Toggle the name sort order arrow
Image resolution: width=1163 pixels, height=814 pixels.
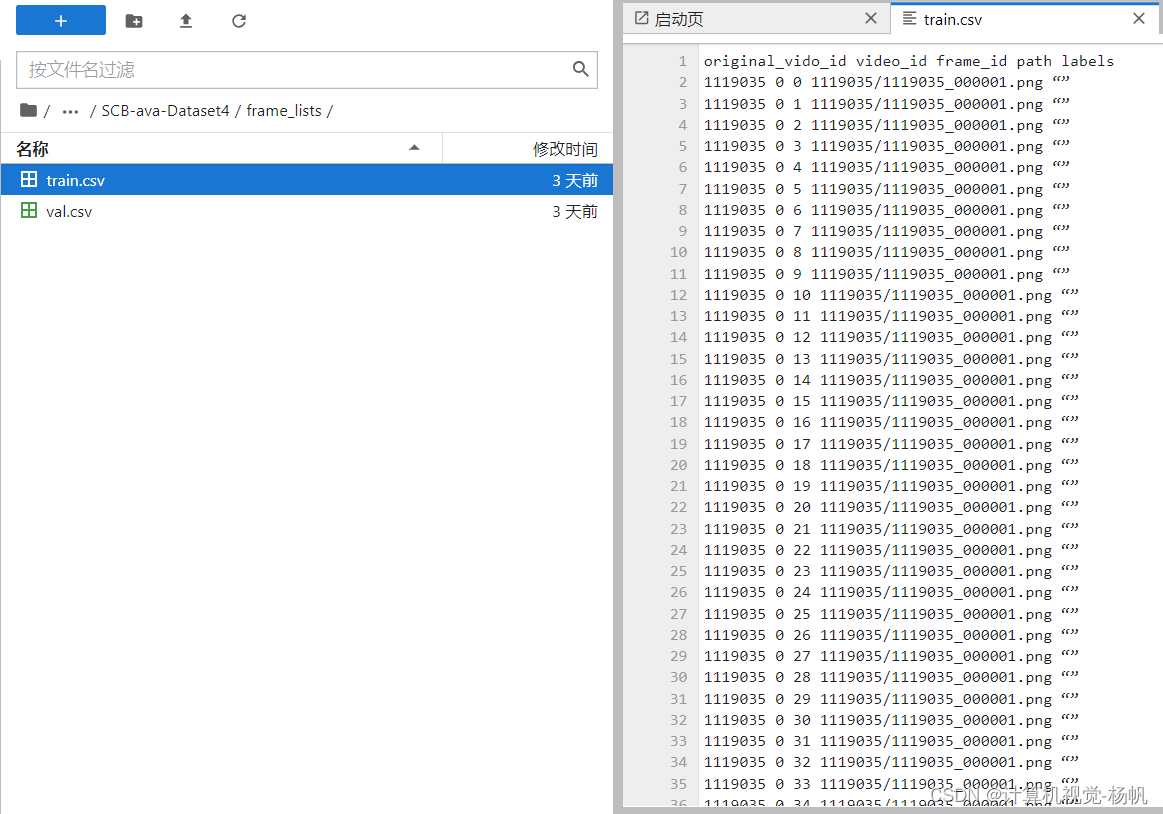[x=415, y=148]
